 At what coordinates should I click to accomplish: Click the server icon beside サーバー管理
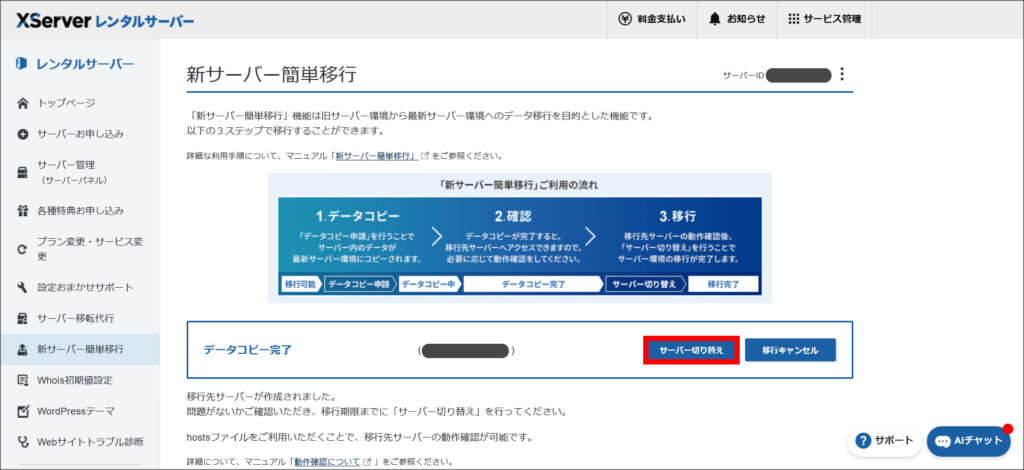[23, 172]
